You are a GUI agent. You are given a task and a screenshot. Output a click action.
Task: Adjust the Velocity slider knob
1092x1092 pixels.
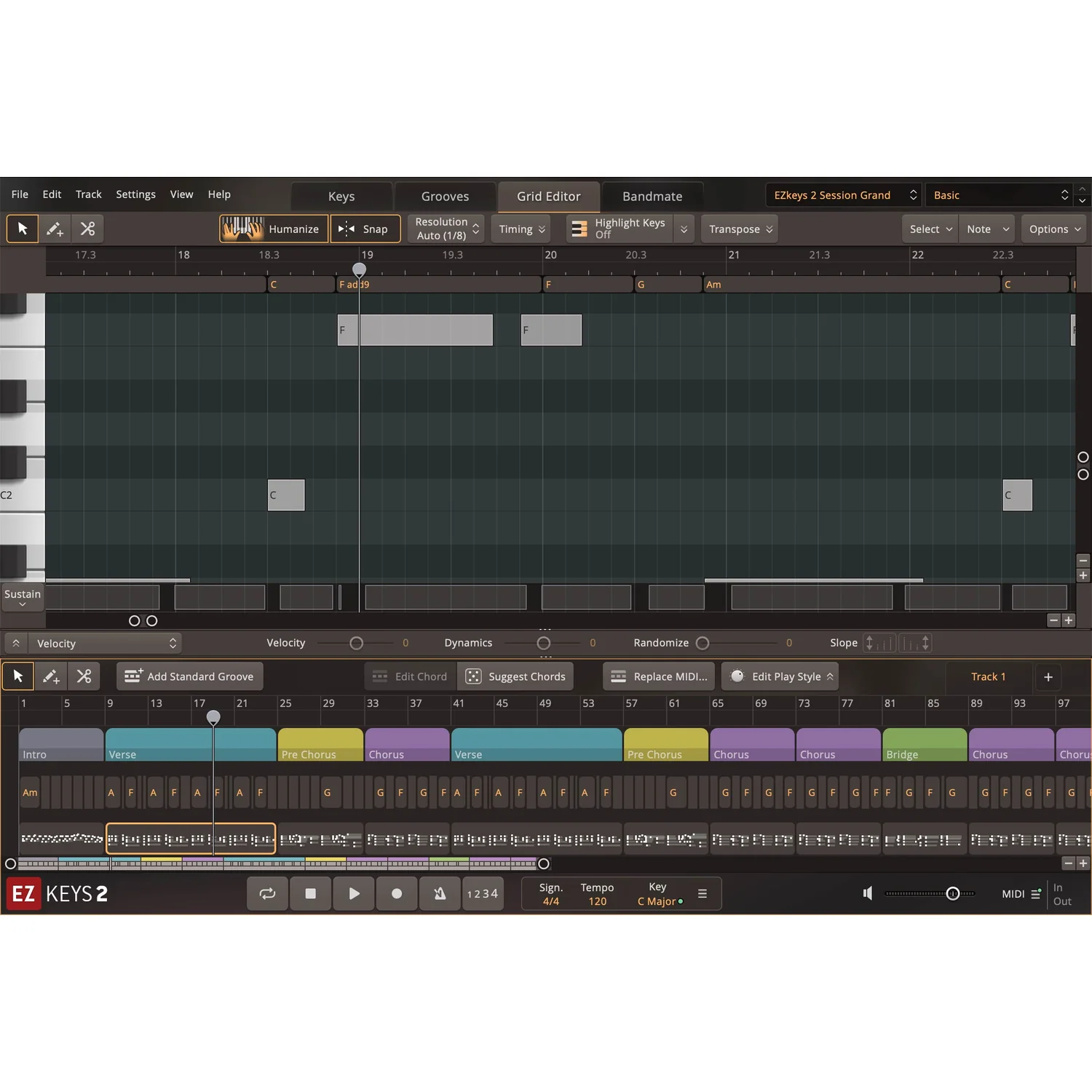(356, 644)
